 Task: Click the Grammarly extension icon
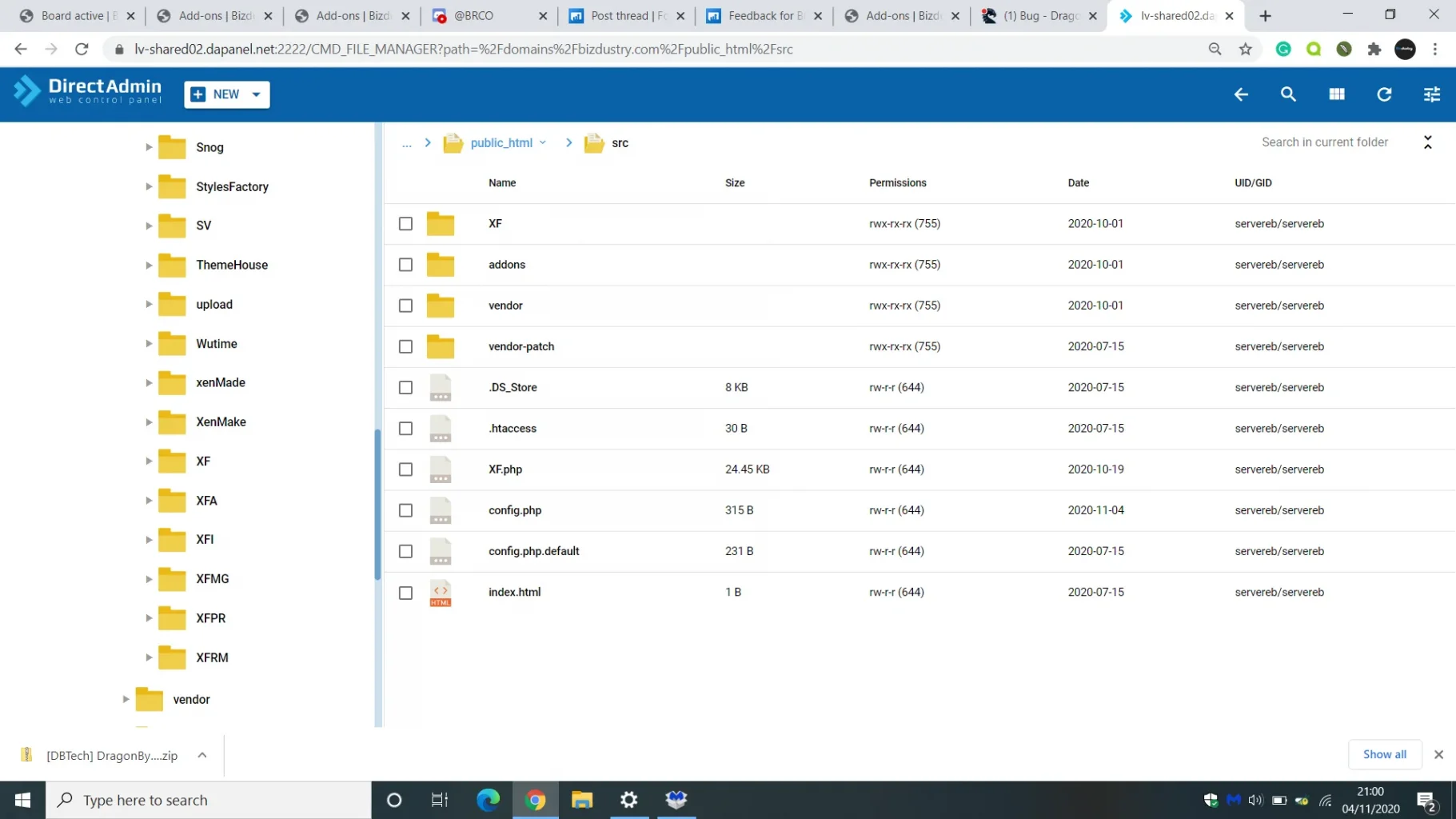(x=1283, y=50)
